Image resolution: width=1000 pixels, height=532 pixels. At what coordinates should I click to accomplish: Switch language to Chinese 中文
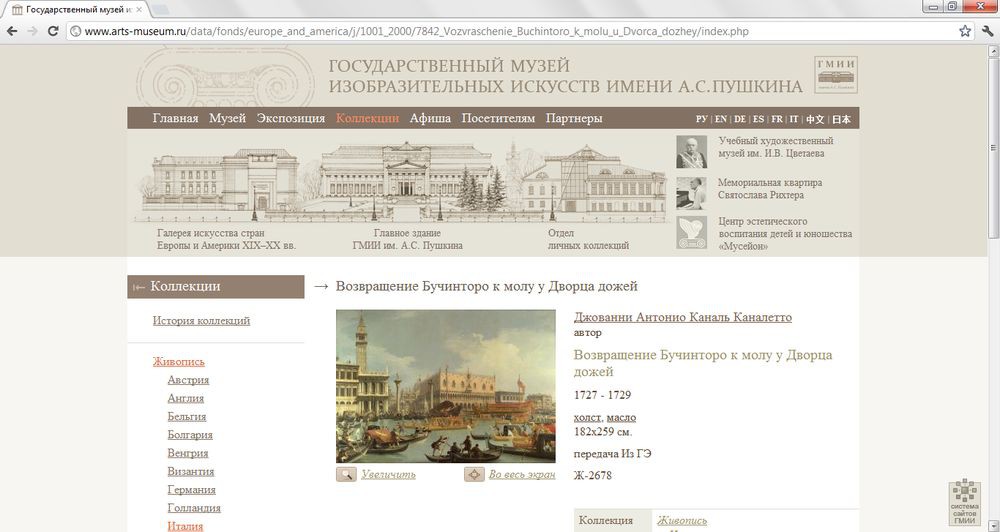pyautogui.click(x=815, y=119)
